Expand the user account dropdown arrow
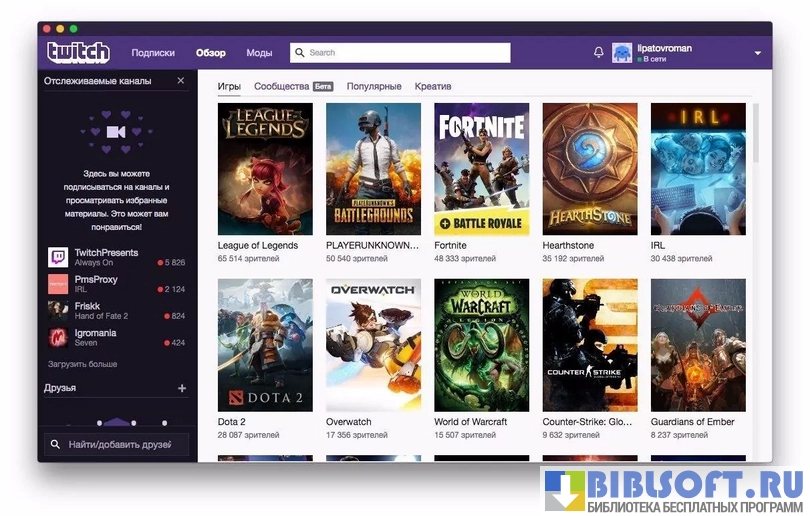 (757, 53)
